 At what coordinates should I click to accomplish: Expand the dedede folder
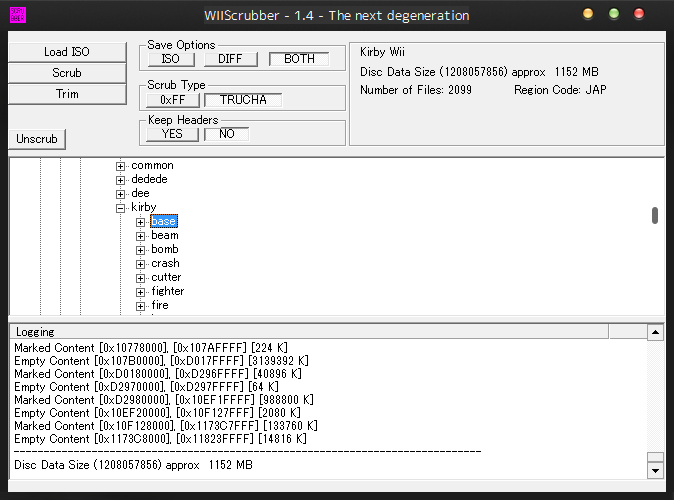click(x=120, y=180)
